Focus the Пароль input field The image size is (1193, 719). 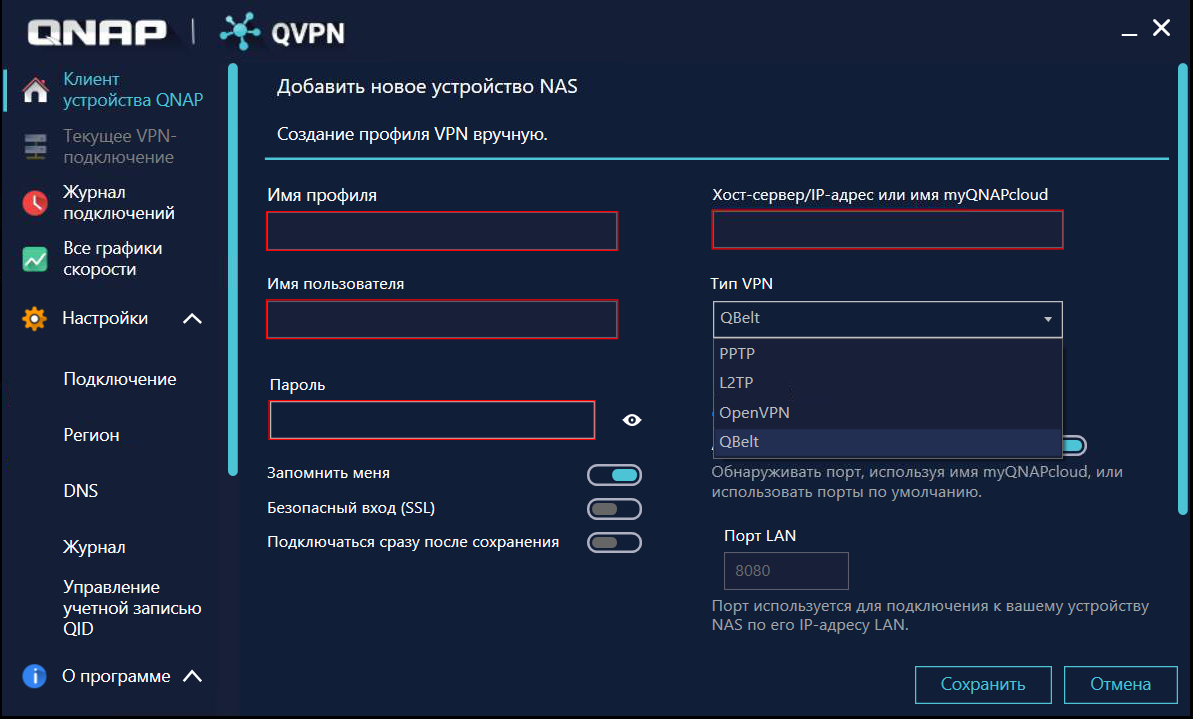click(432, 420)
